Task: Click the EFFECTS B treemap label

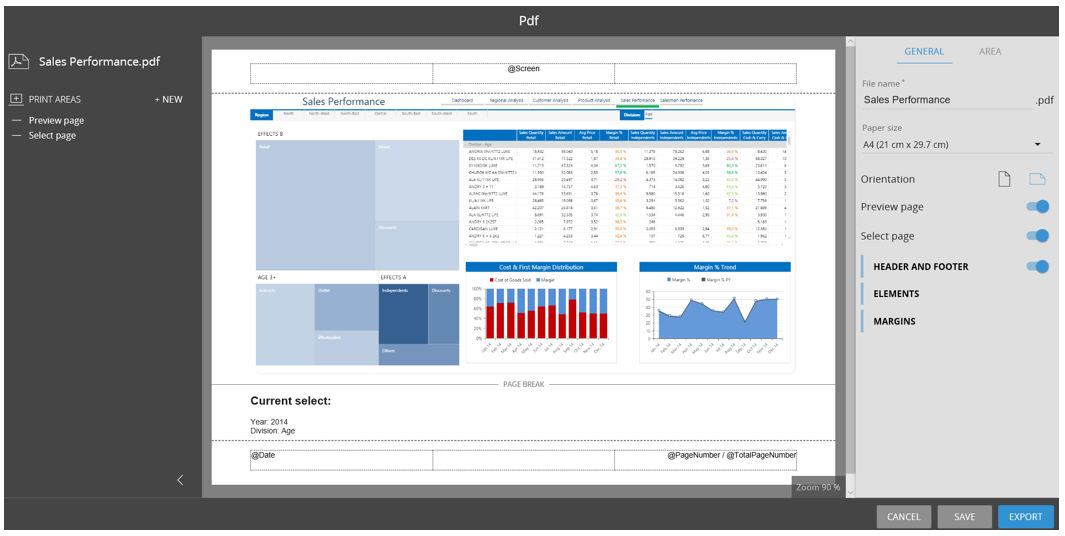Action: tap(270, 134)
